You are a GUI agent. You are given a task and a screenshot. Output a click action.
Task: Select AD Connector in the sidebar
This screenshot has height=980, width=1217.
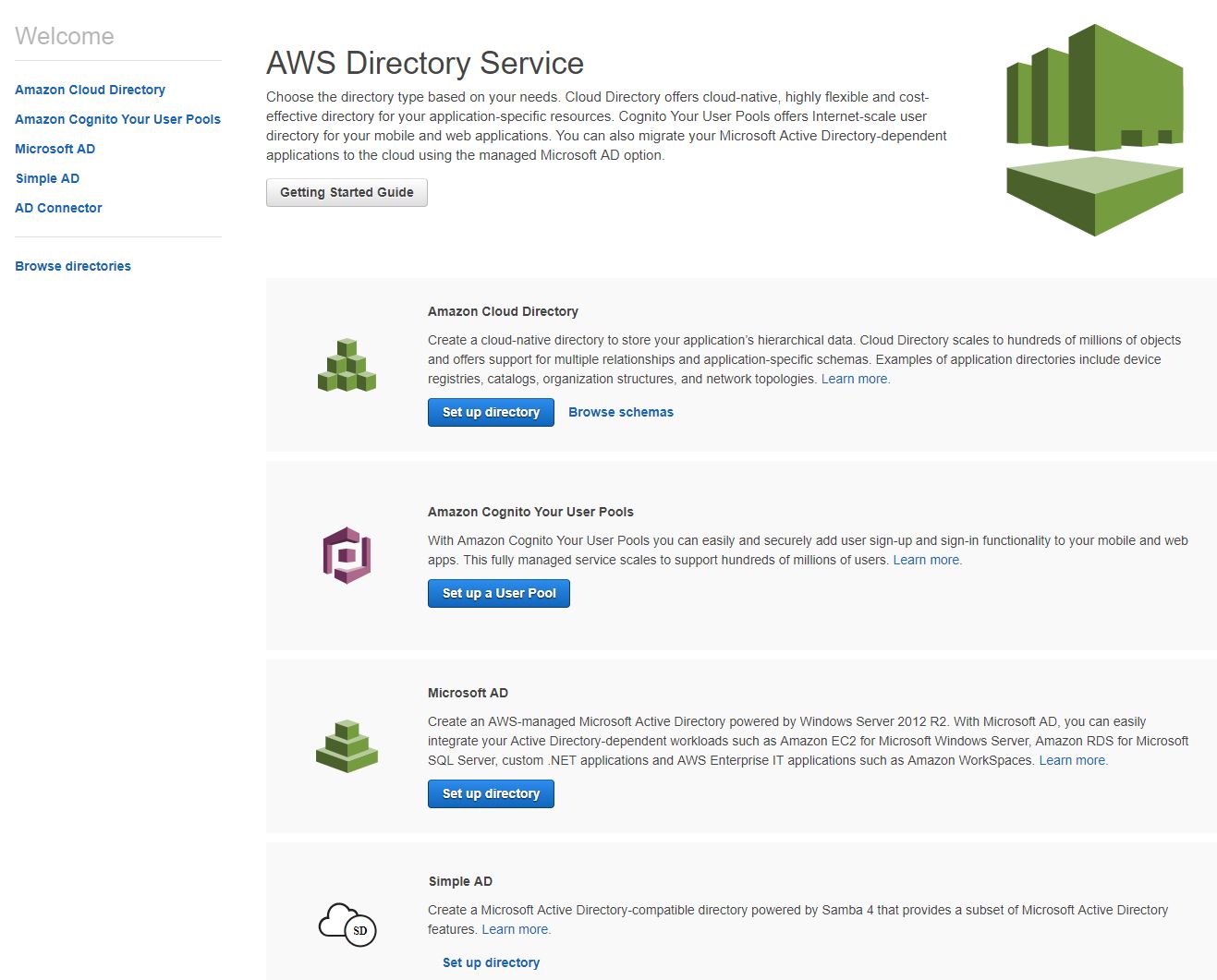tap(58, 208)
